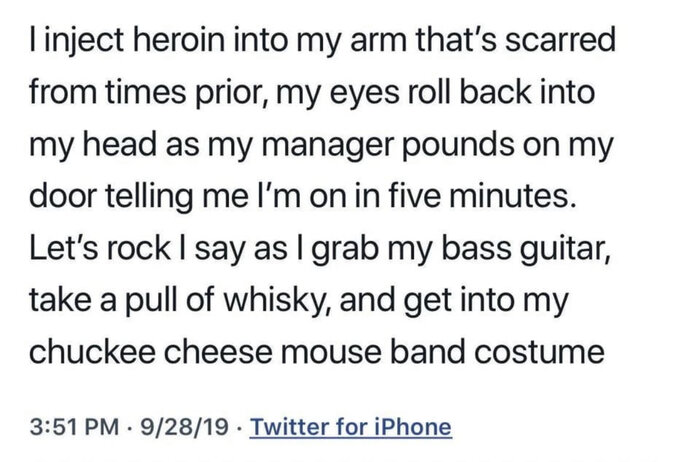
Task: Open the Twitter for iPhone link
Action: pos(350,427)
